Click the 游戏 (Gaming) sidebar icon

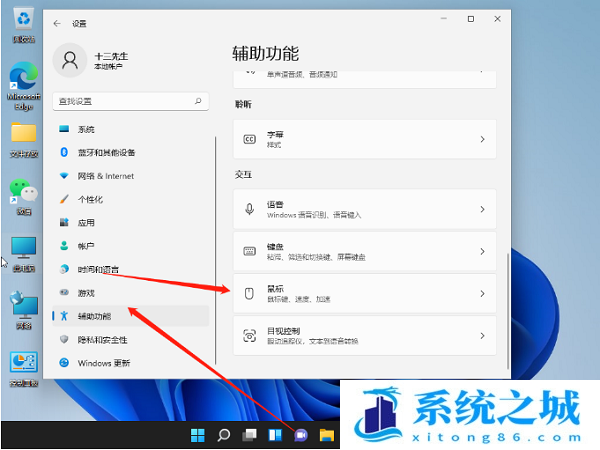pos(64,292)
